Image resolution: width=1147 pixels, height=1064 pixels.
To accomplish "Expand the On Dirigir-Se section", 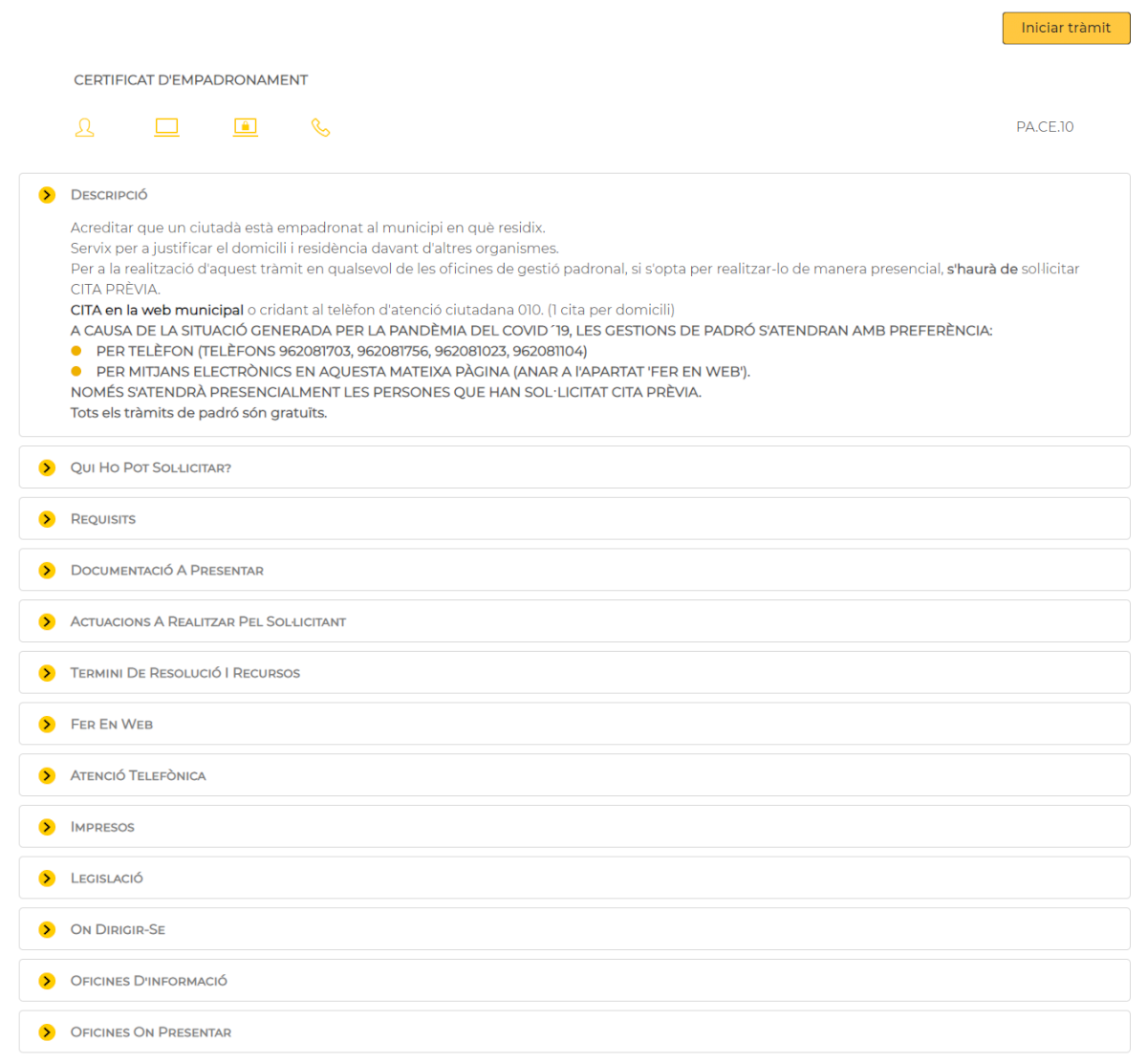I will click(x=118, y=930).
